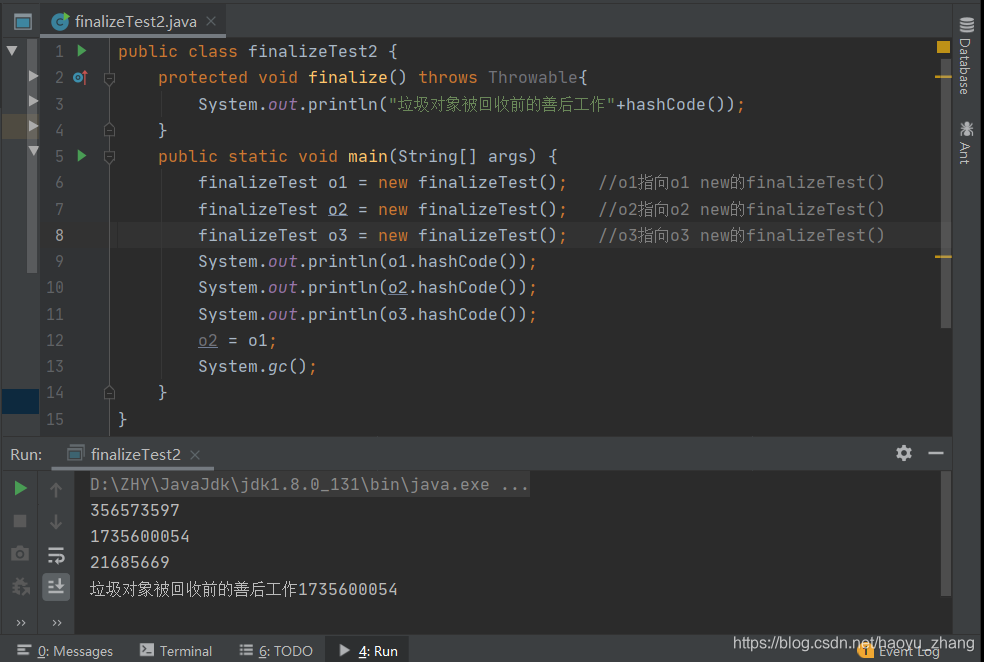This screenshot has width=984, height=662.
Task: Open the Database tool window
Action: point(965,55)
